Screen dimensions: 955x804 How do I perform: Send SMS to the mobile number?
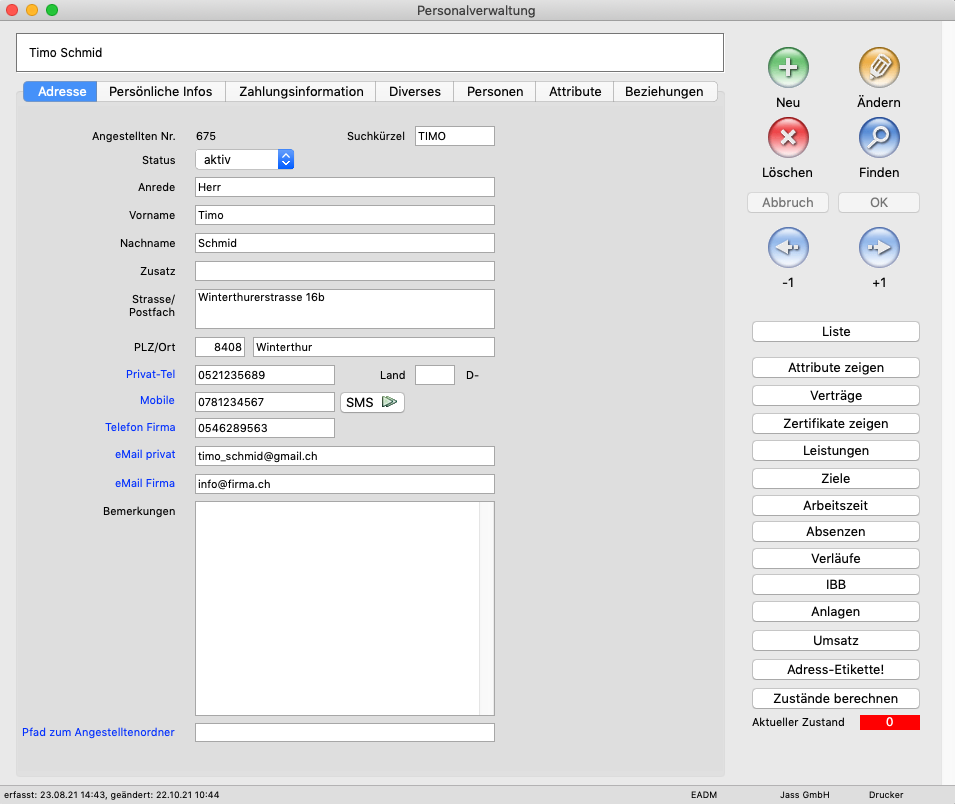(x=372, y=403)
